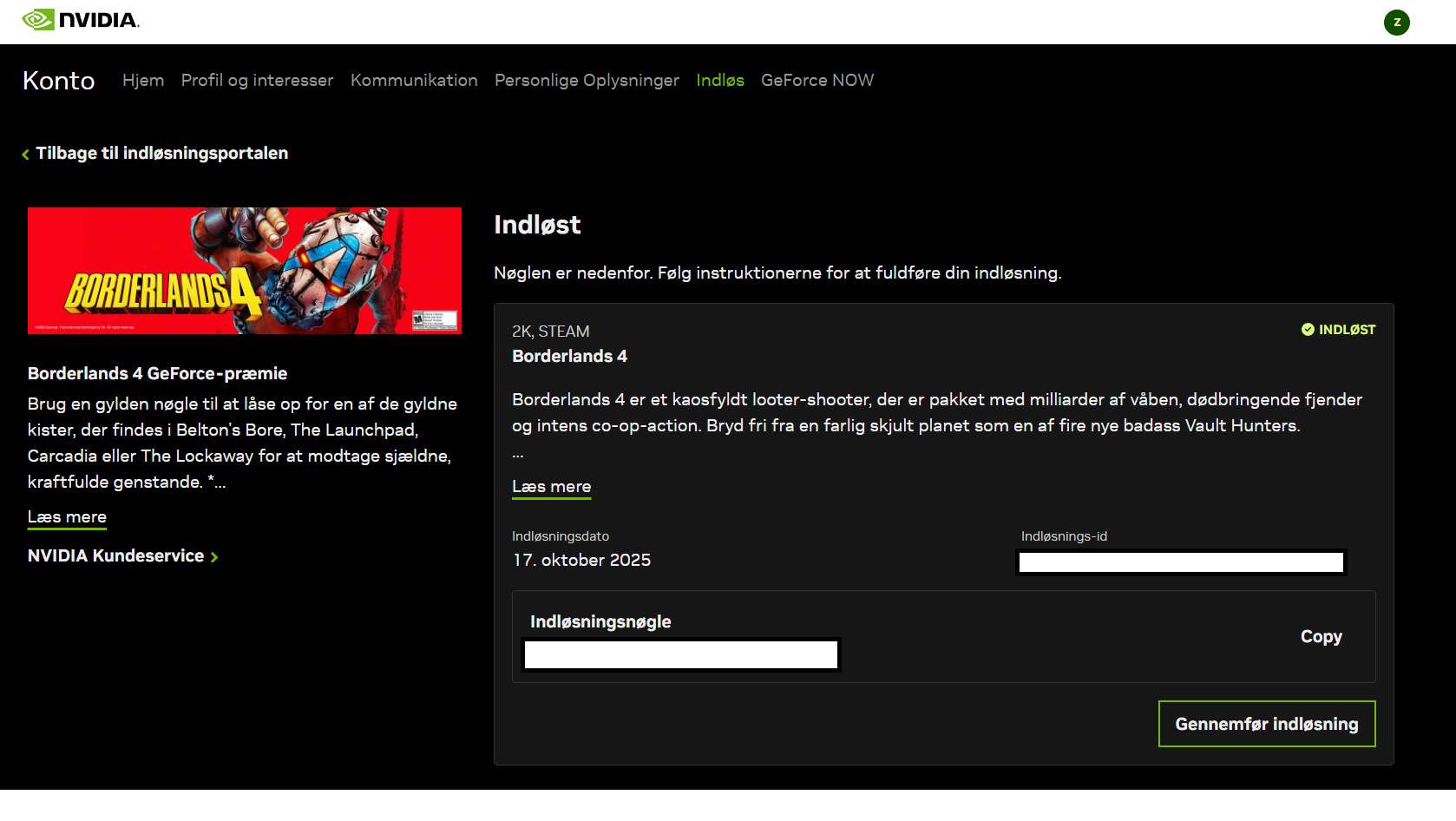The width and height of the screenshot is (1456, 821).
Task: Open the green user avatar menu
Action: point(1396,23)
